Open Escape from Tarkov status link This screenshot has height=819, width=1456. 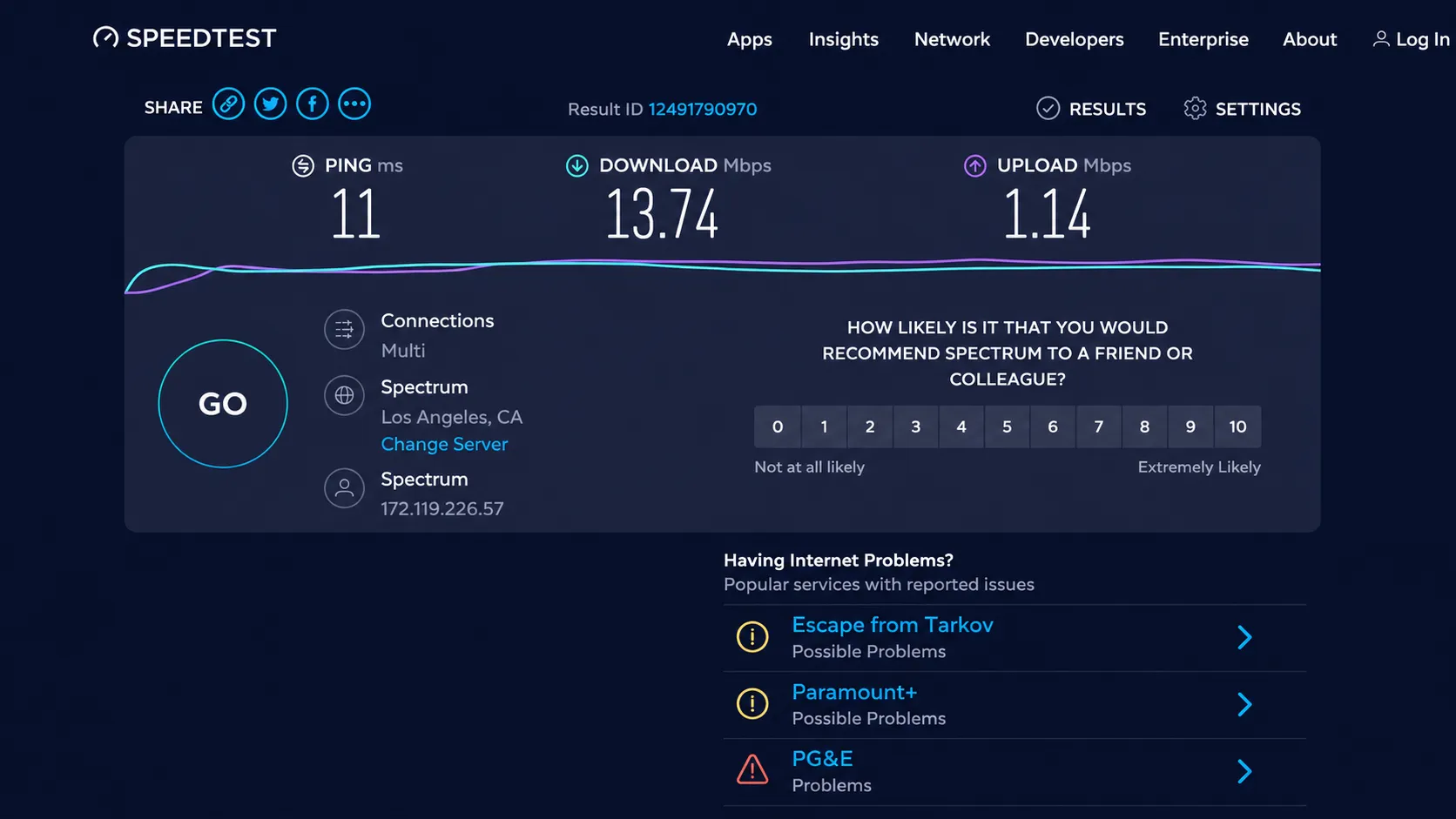point(893,625)
